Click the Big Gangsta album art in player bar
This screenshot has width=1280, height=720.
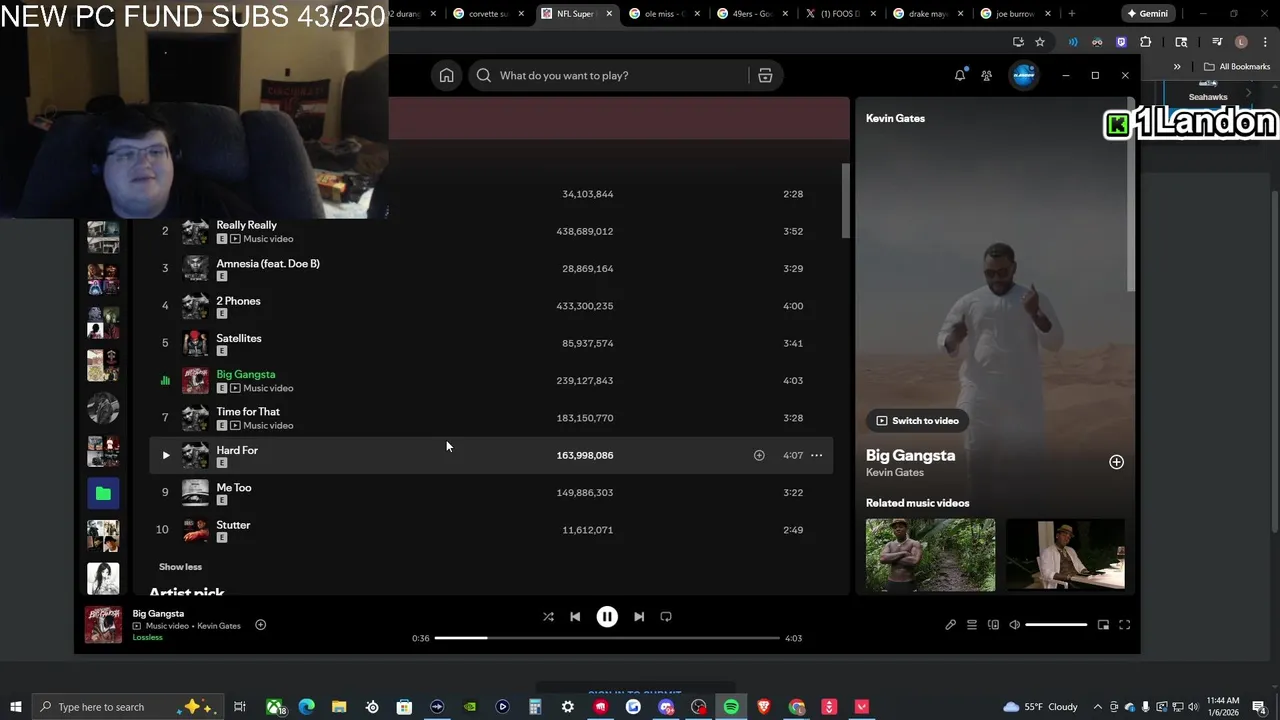click(x=103, y=625)
